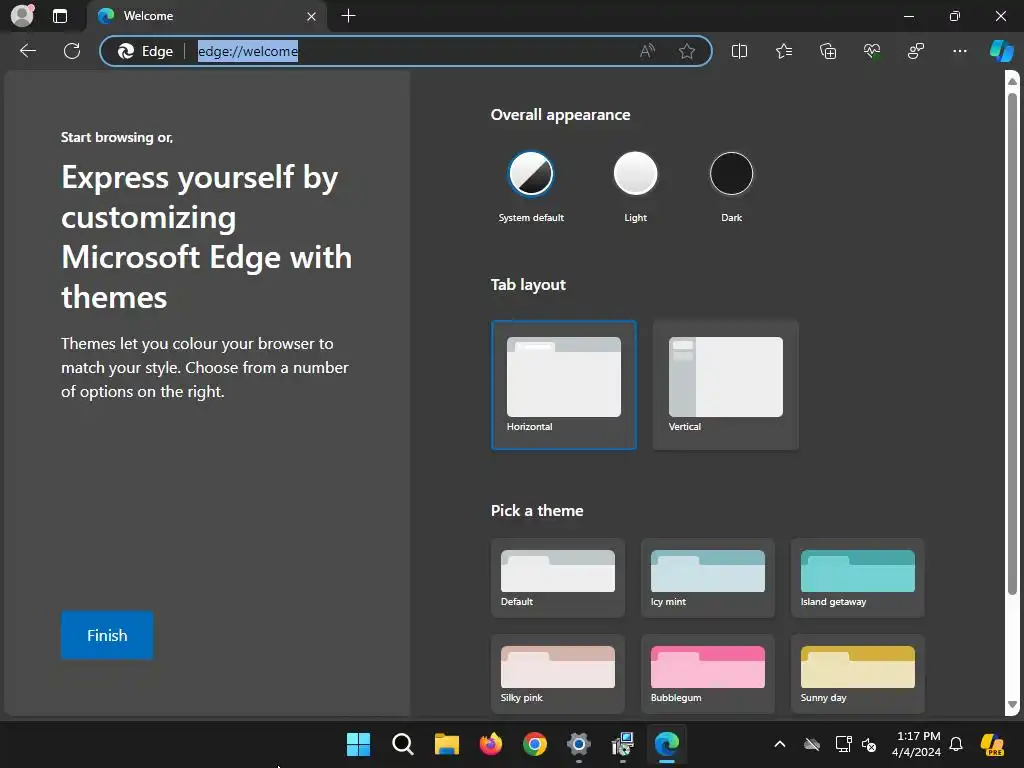Pick the Icy mint theme
Viewport: 1024px width, 768px height.
(x=708, y=578)
